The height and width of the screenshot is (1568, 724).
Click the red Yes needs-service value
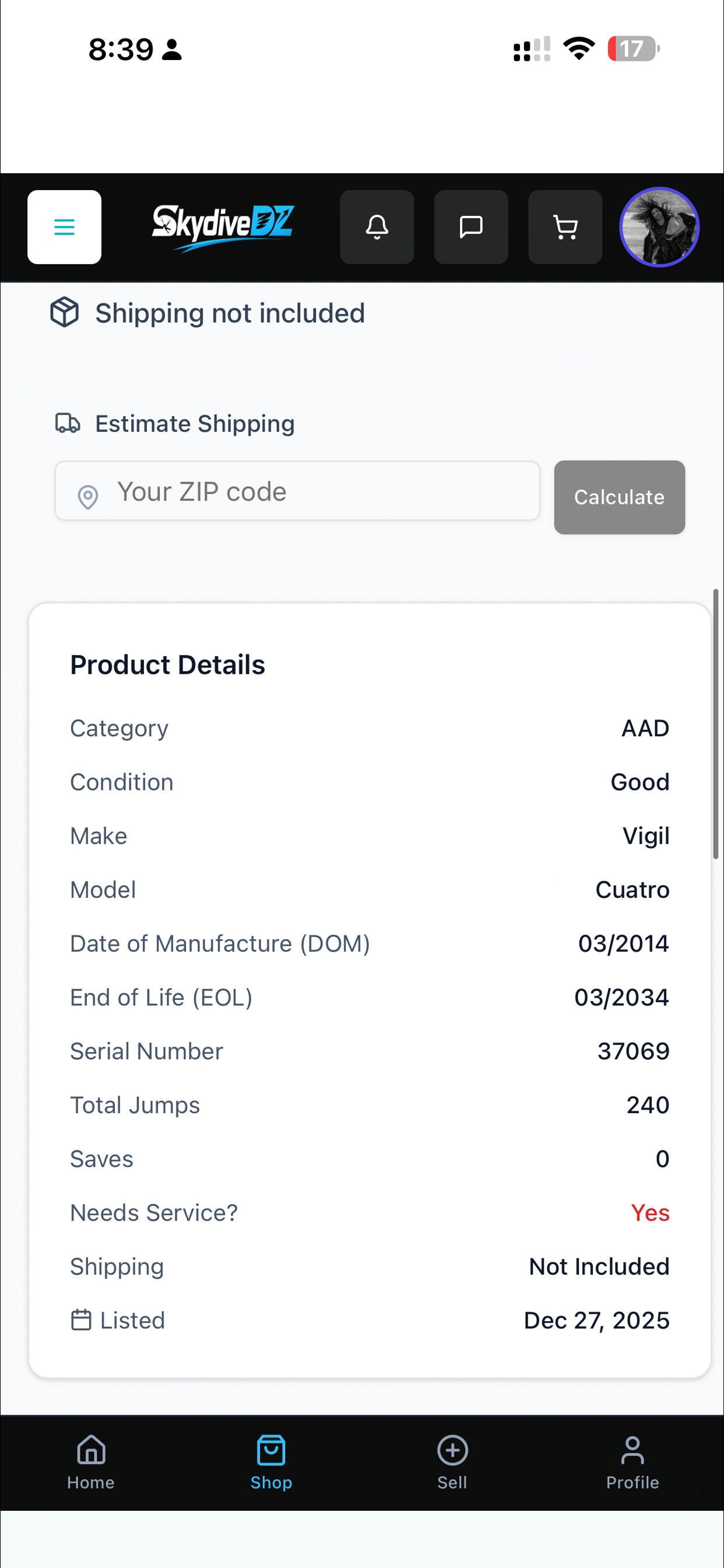coord(650,1213)
